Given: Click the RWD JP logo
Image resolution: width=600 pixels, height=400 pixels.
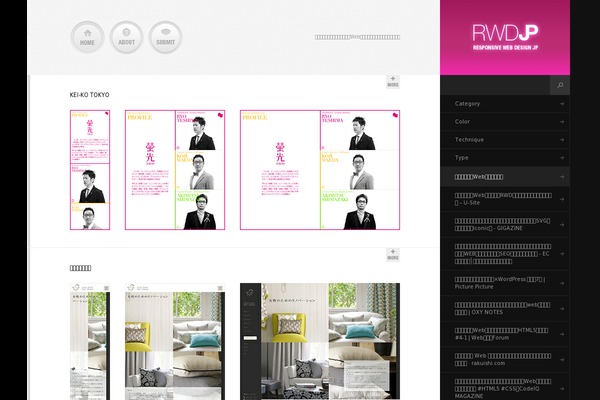Looking at the screenshot, I should tap(505, 37).
